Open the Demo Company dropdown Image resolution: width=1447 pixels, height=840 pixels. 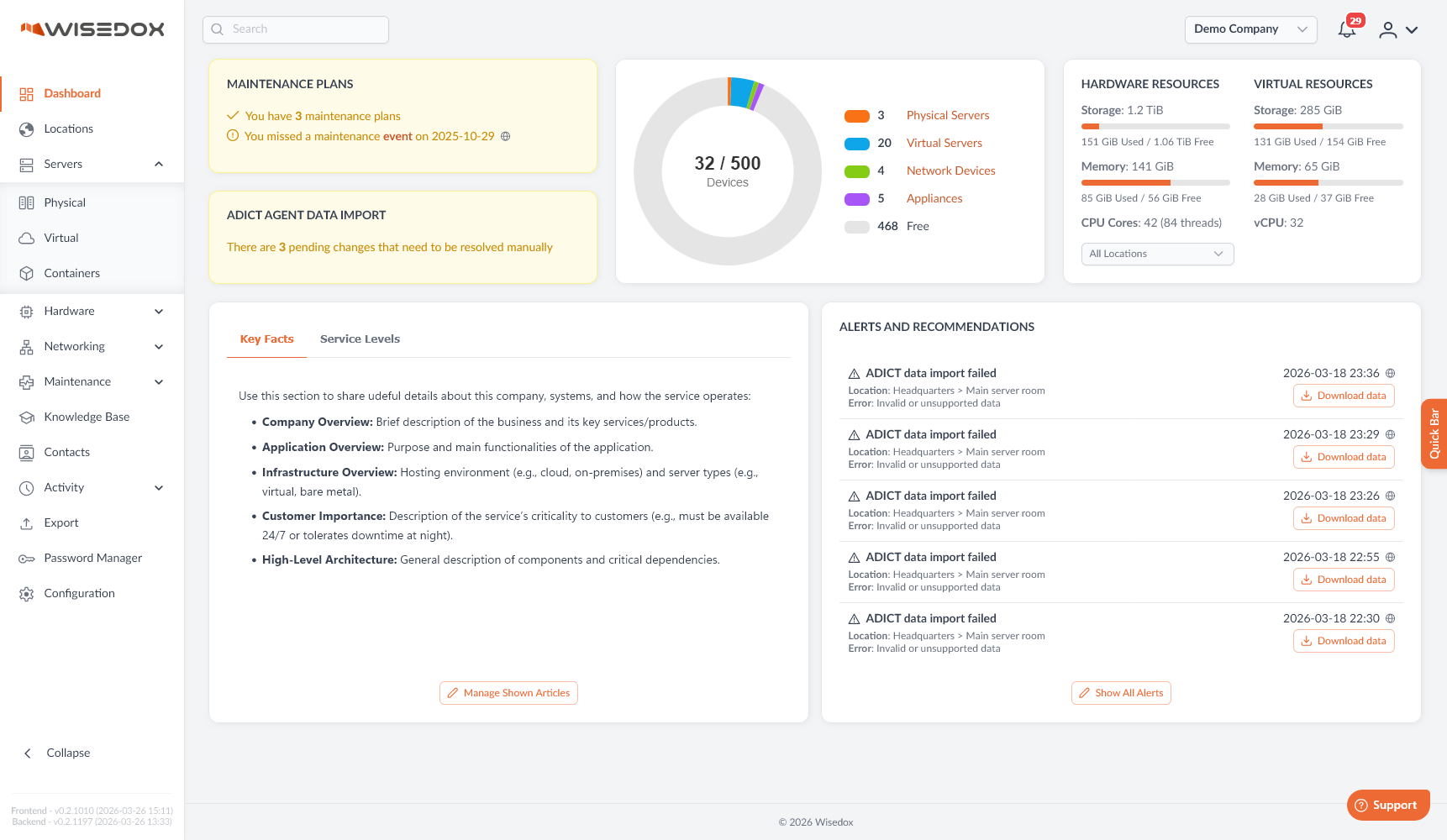[1250, 29]
